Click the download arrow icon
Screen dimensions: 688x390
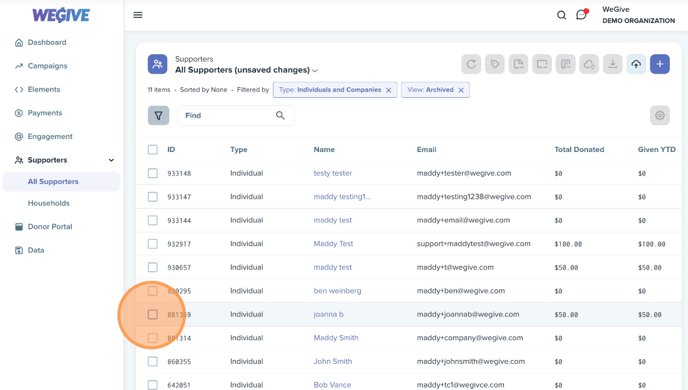[x=613, y=64]
